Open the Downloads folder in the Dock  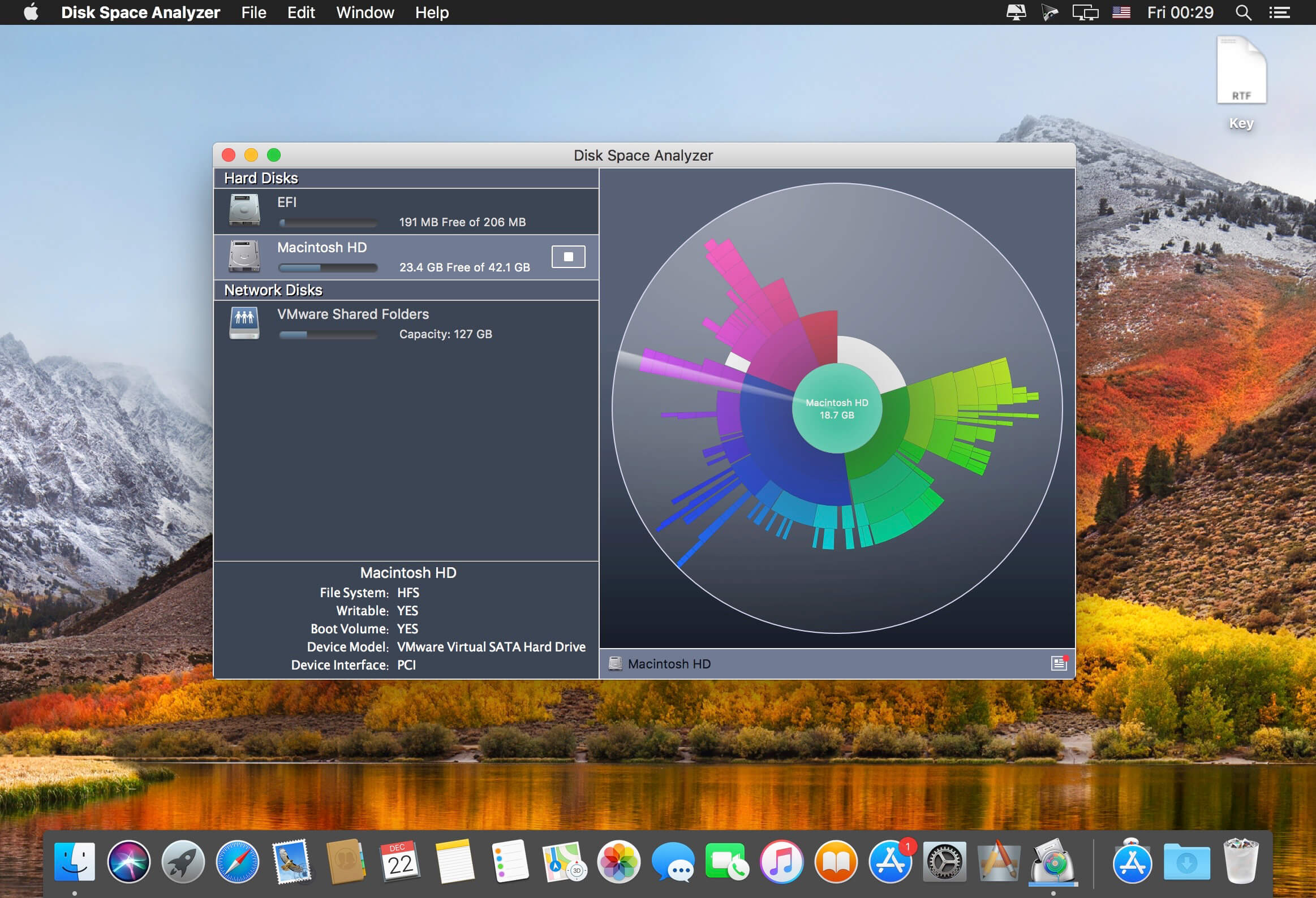click(x=1186, y=861)
